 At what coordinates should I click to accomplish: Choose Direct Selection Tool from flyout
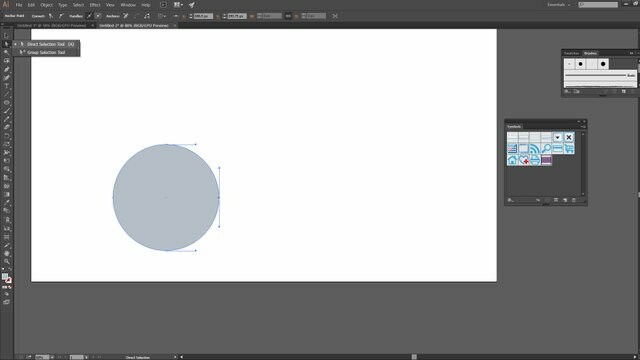tap(46, 44)
